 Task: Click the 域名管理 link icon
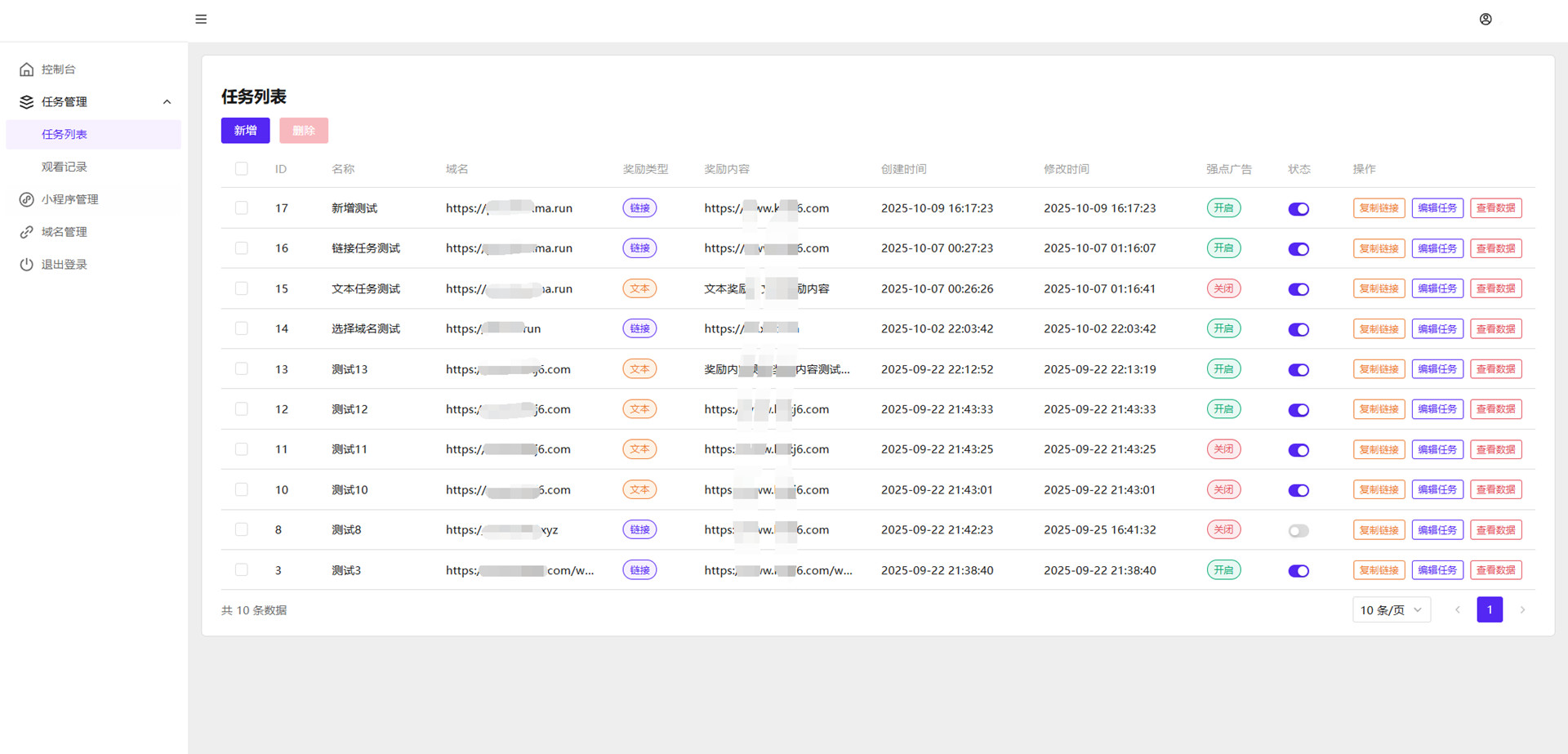pos(27,232)
